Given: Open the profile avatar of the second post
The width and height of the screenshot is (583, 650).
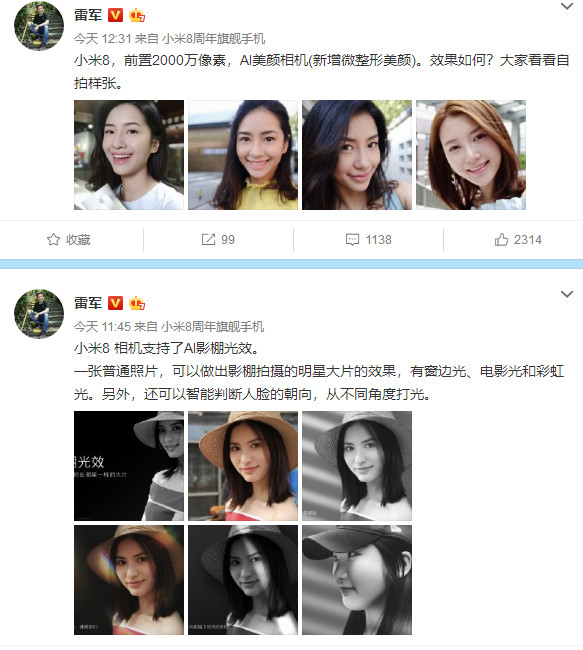Looking at the screenshot, I should 39,314.
